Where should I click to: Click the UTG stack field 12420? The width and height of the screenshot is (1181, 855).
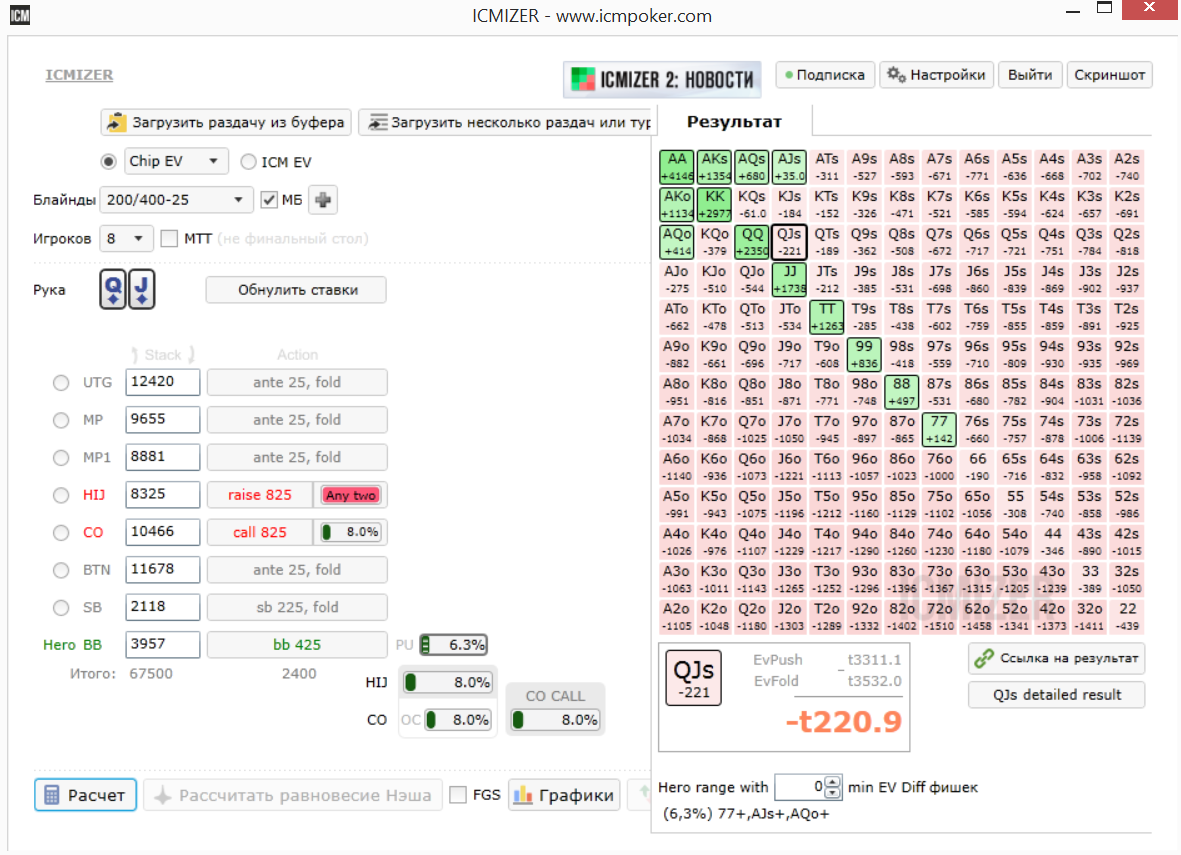coord(163,382)
